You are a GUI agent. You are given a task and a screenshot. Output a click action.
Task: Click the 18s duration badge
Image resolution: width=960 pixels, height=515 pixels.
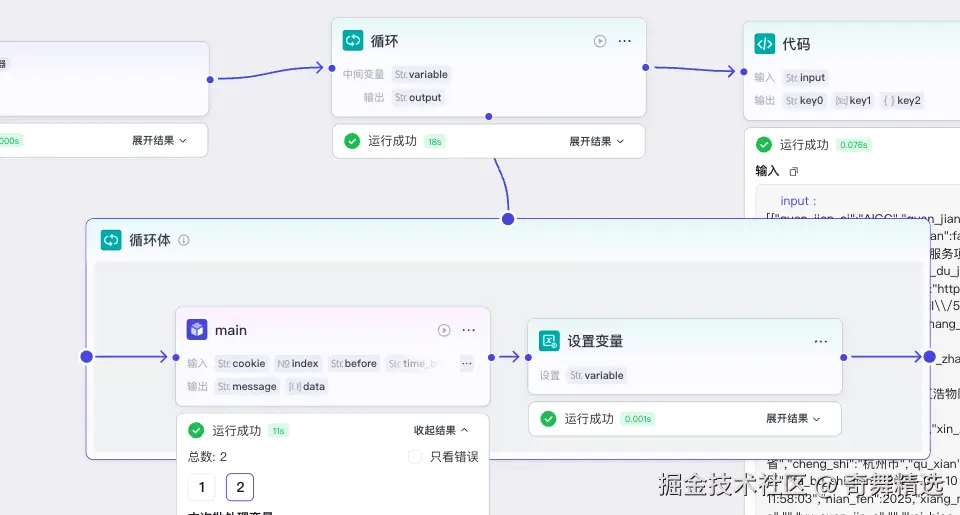coord(435,142)
